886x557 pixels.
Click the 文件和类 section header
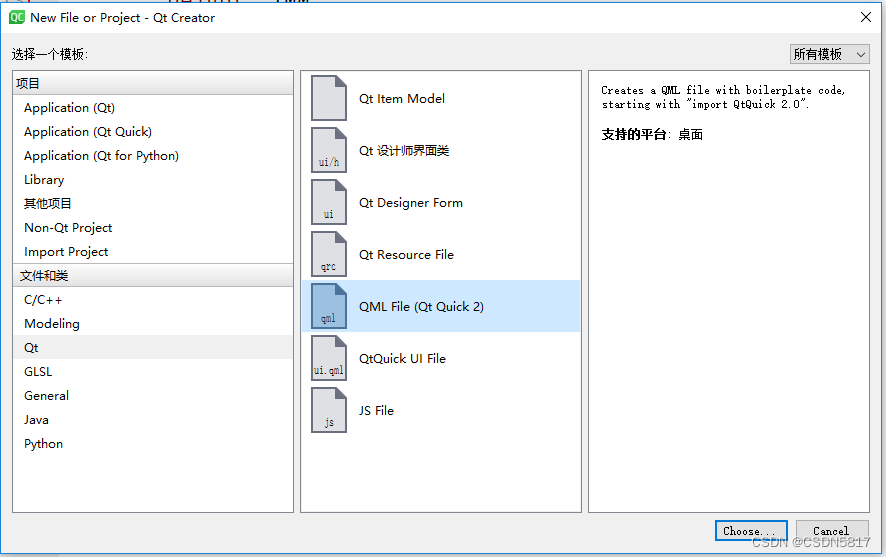(x=153, y=275)
